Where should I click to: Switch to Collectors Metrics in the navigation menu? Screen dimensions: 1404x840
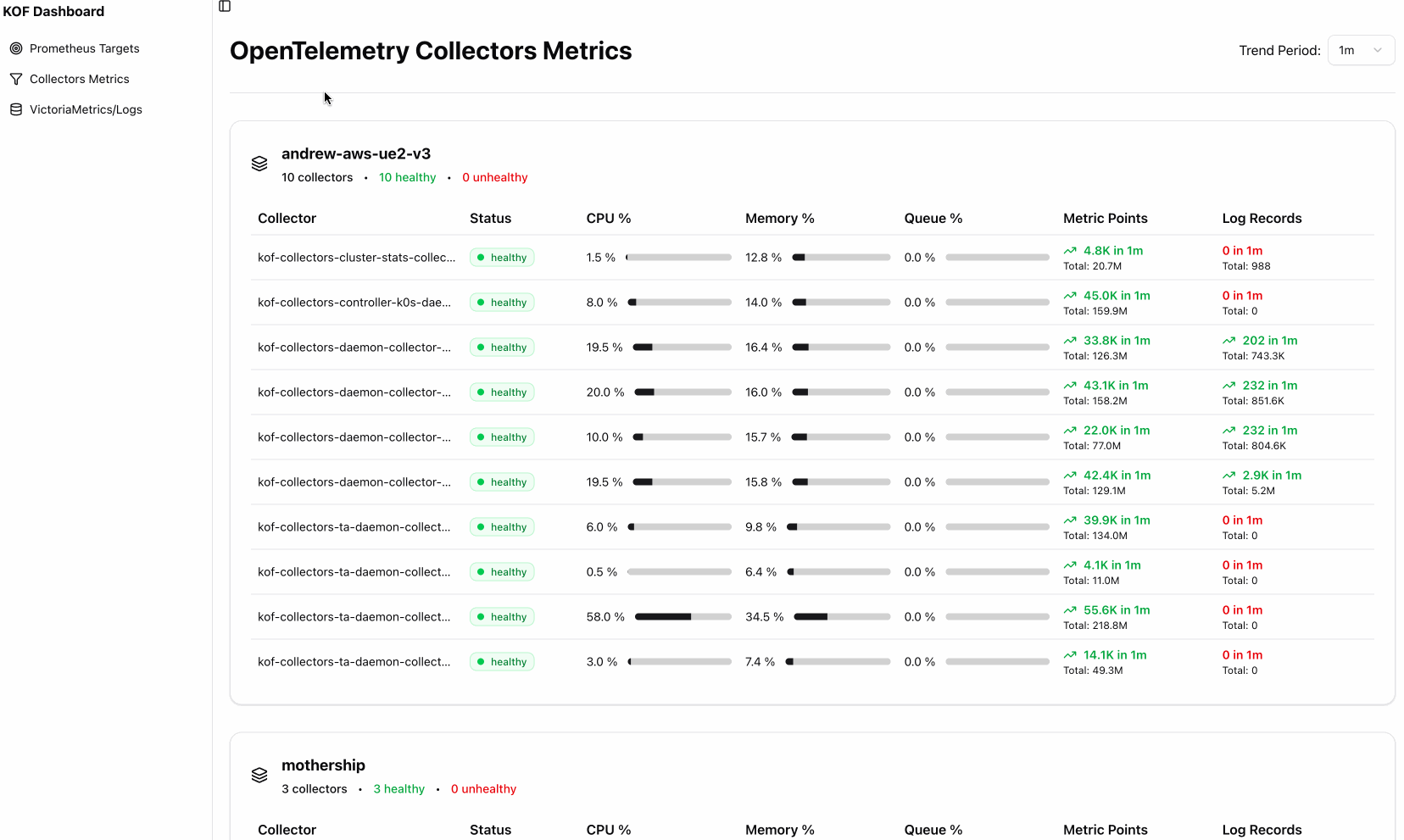pyautogui.click(x=79, y=78)
